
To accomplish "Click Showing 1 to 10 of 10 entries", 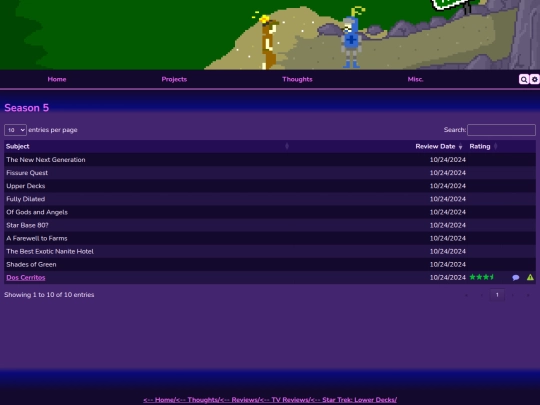I will coord(49,295).
